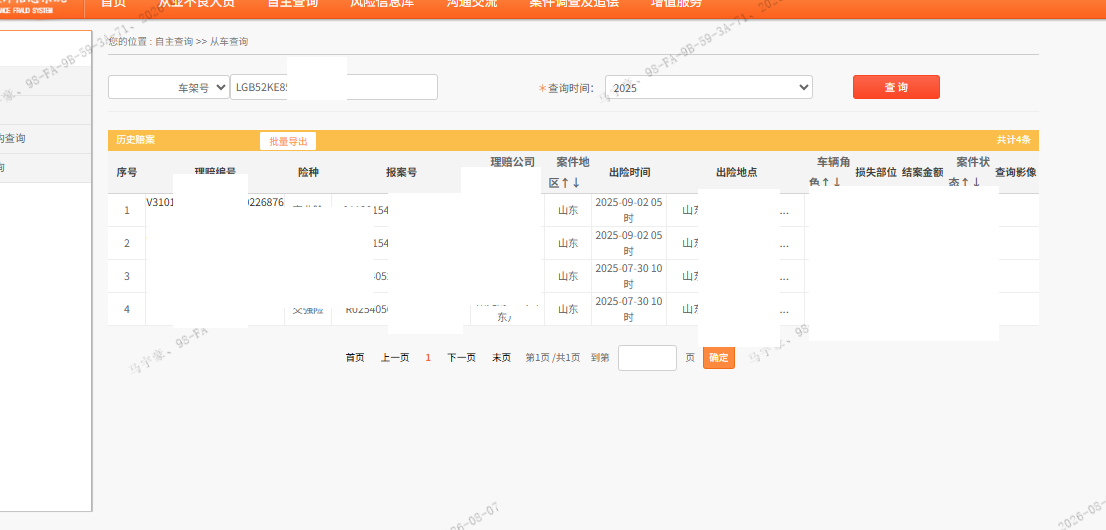
Task: Go to 下一页 next page
Action: (x=461, y=358)
